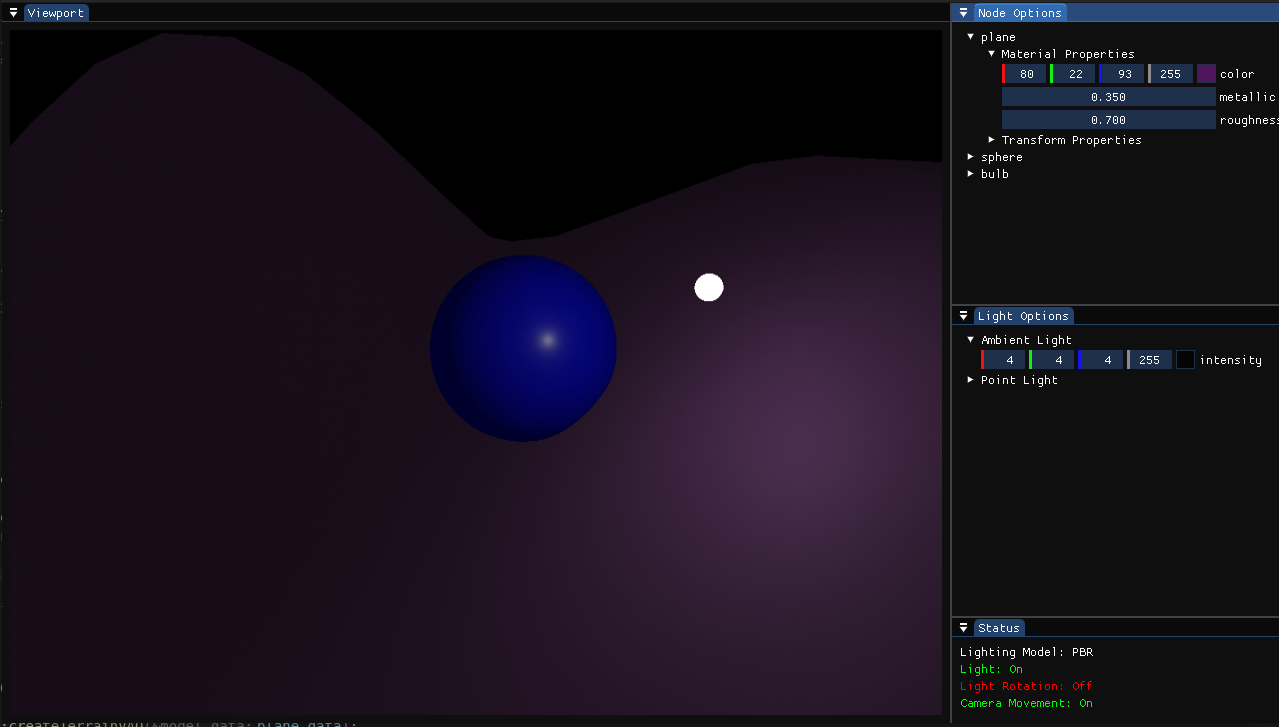
Task: Click the roughness slider showing 0.700
Action: pos(1108,120)
